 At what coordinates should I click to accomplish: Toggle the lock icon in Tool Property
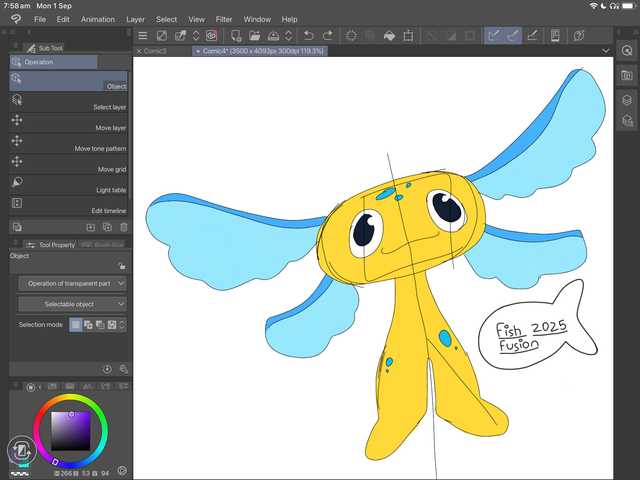pyautogui.click(x=121, y=266)
